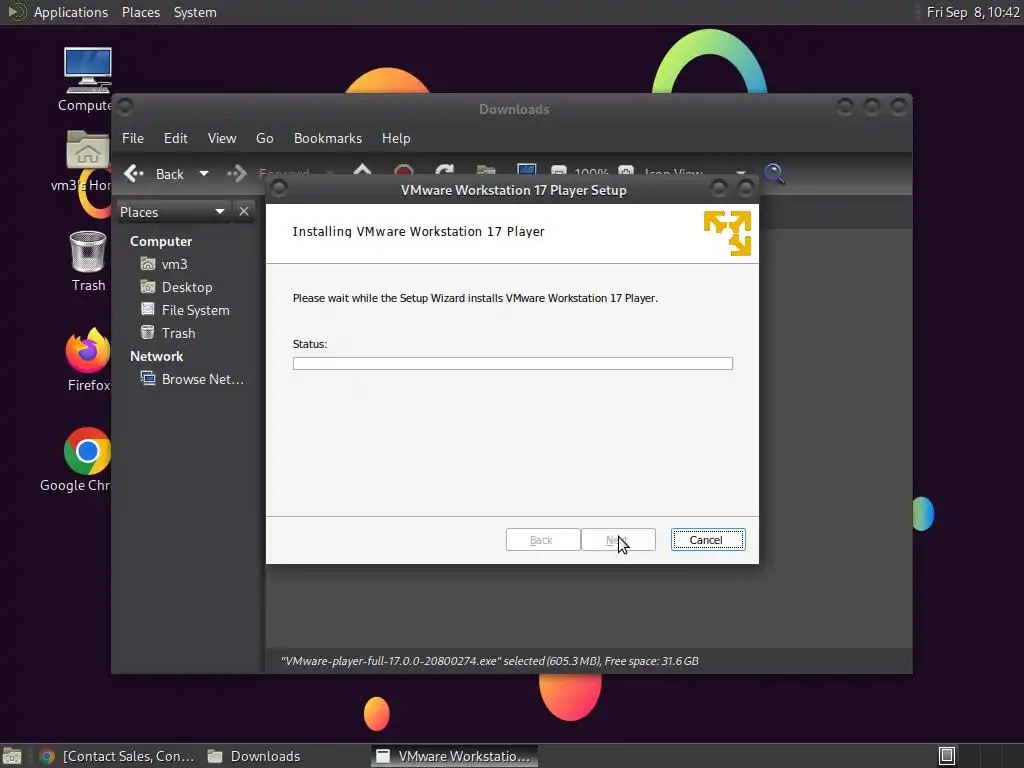Click the Forward arrow icon in toolbar
Screen dimensions: 1024x768
[x=237, y=174]
